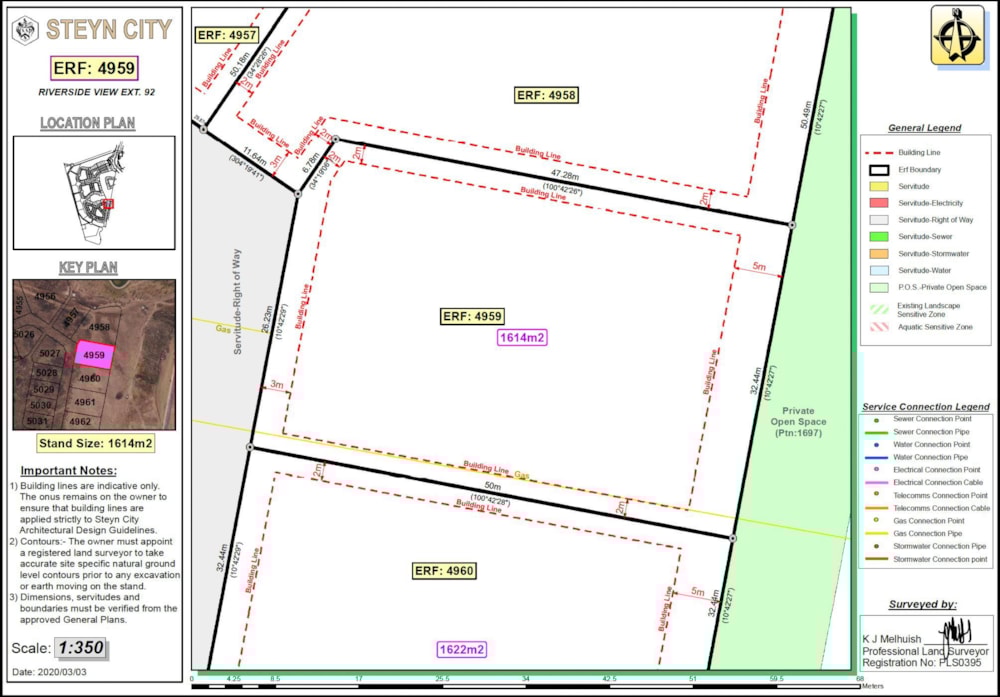Select the compass rose icon

coord(957,37)
